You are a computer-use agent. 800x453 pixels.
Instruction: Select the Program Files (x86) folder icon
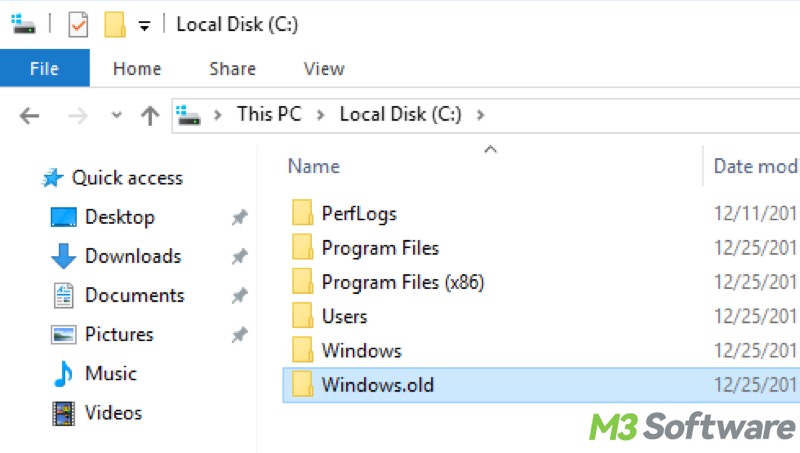click(303, 282)
